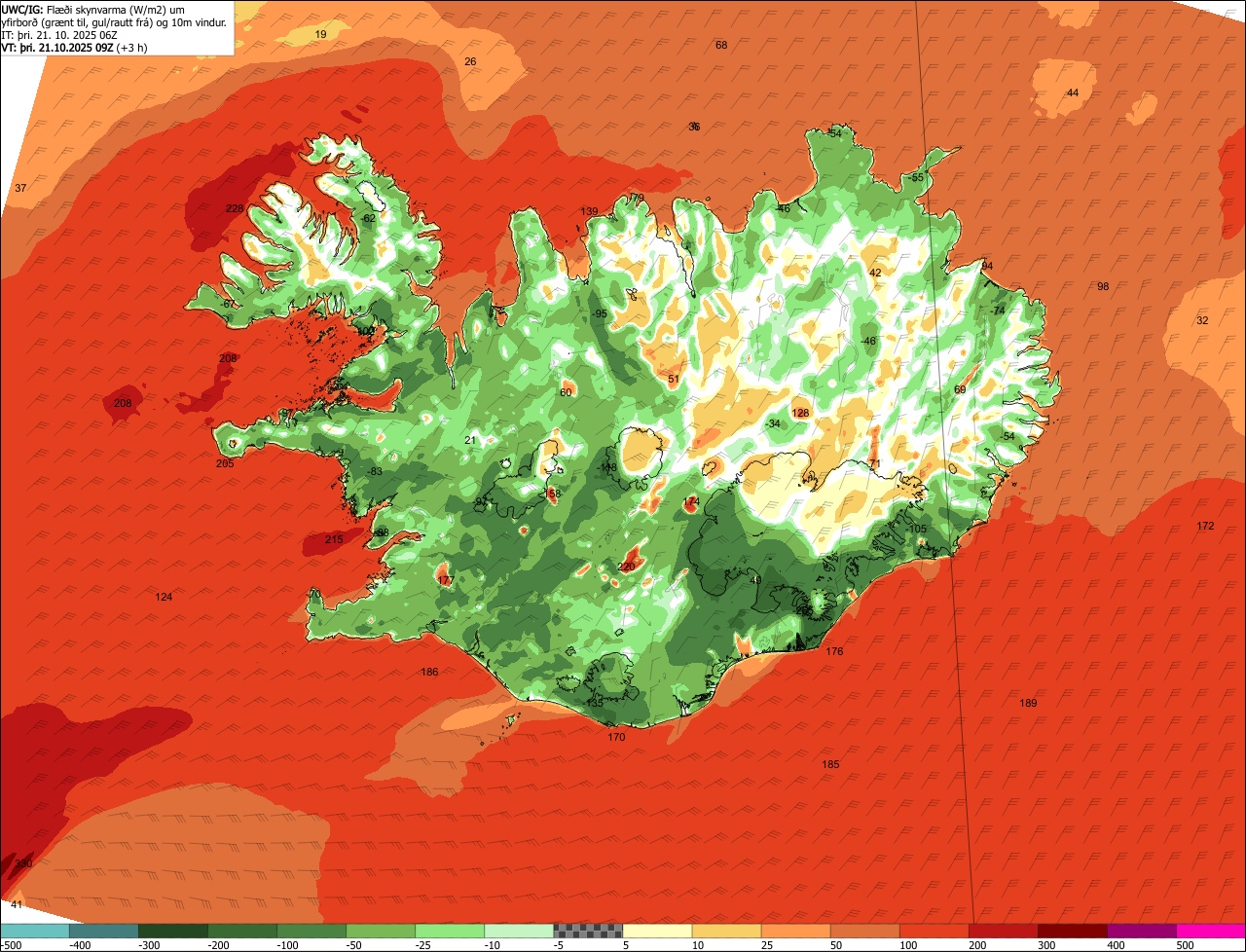Pick the green legend swatch between -100 and -50

click(311, 931)
